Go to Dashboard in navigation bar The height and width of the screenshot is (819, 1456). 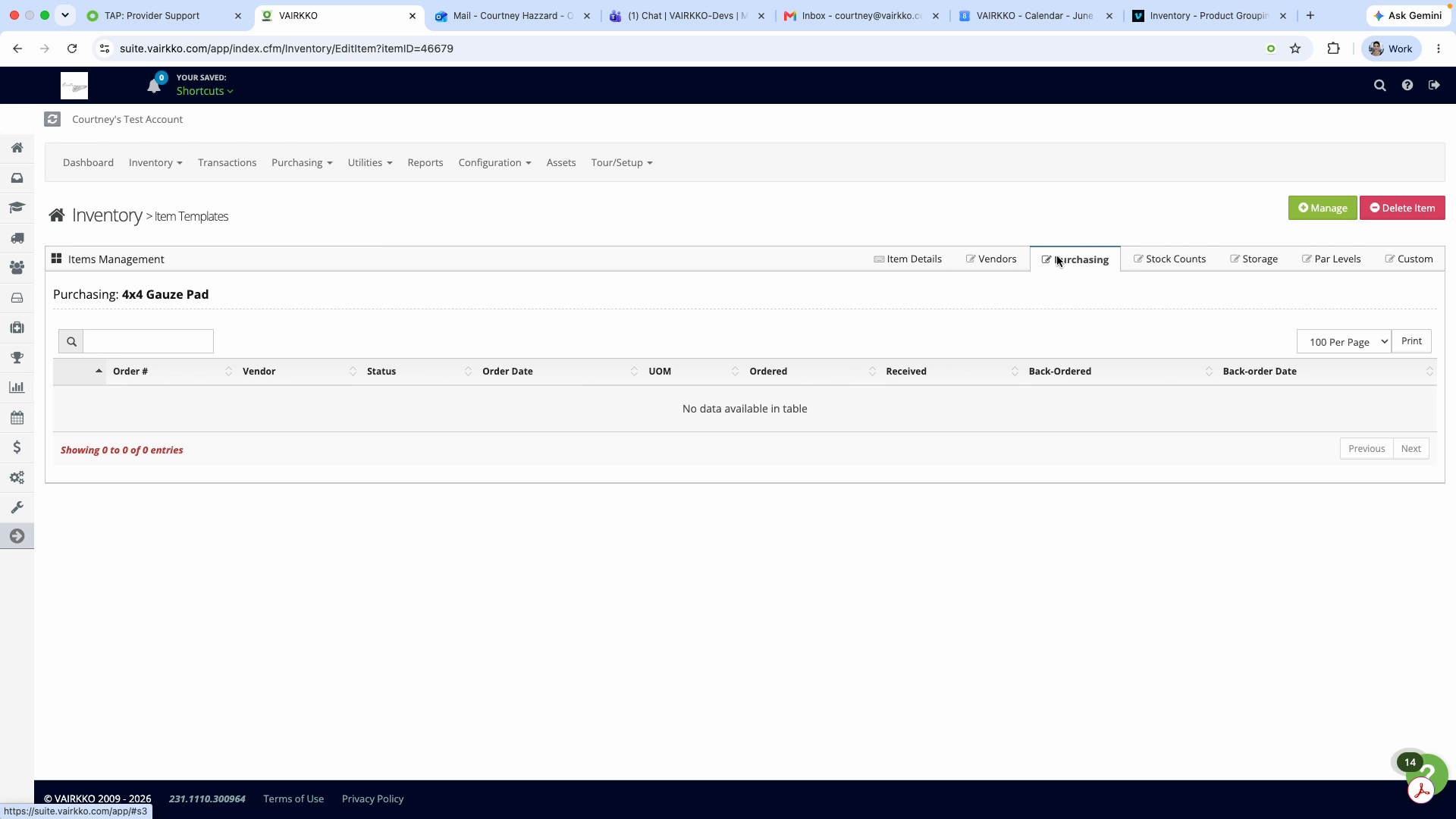[88, 163]
